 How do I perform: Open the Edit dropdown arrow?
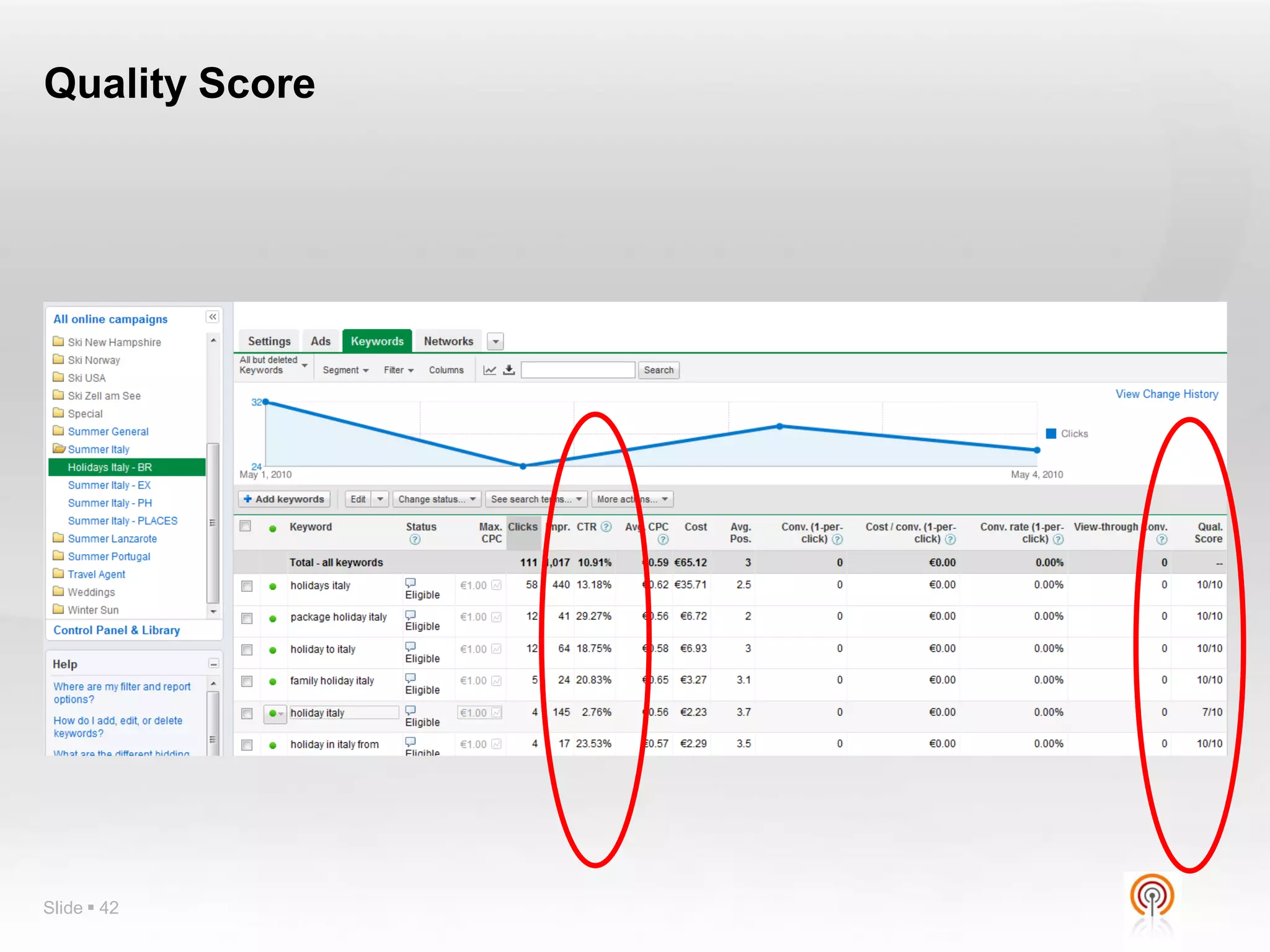pos(380,499)
